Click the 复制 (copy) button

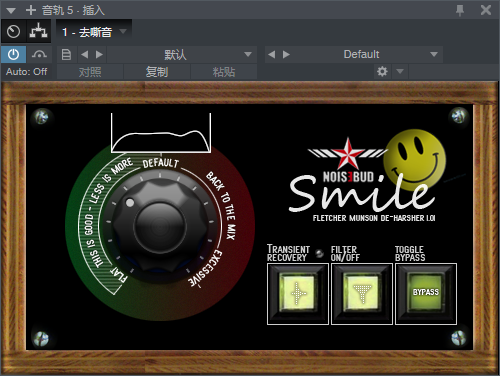point(157,72)
